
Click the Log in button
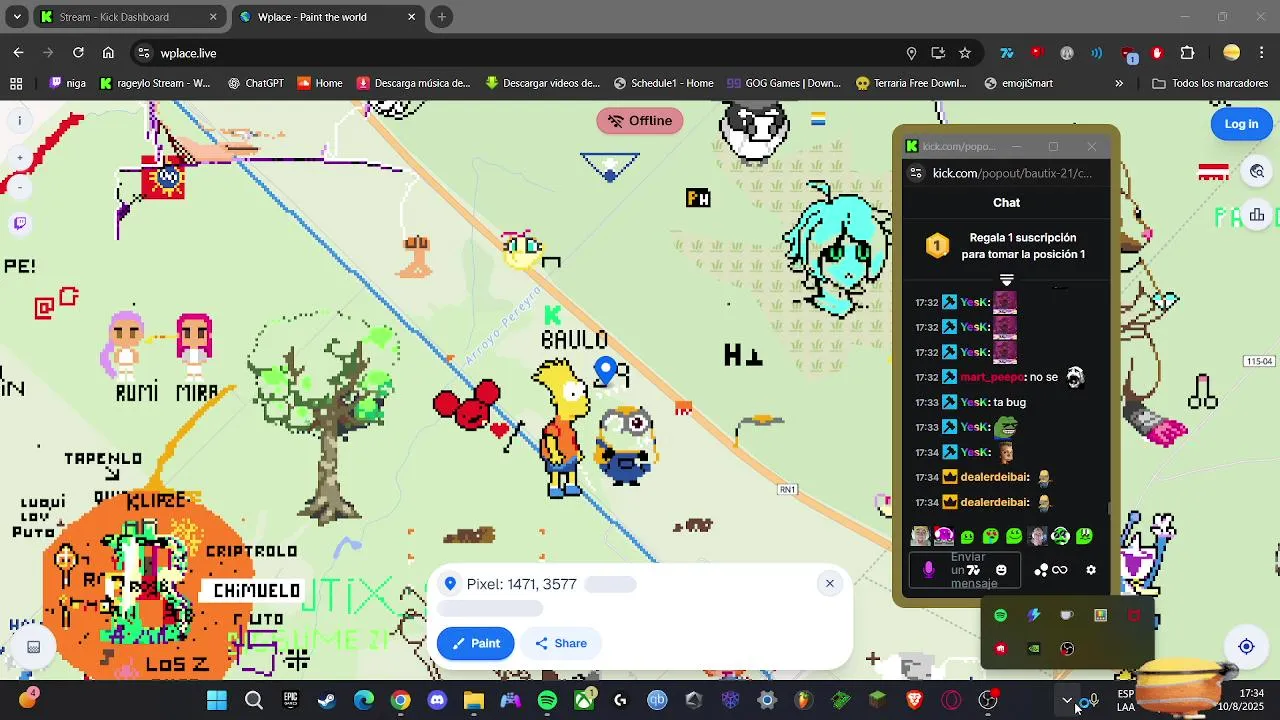(x=1241, y=124)
